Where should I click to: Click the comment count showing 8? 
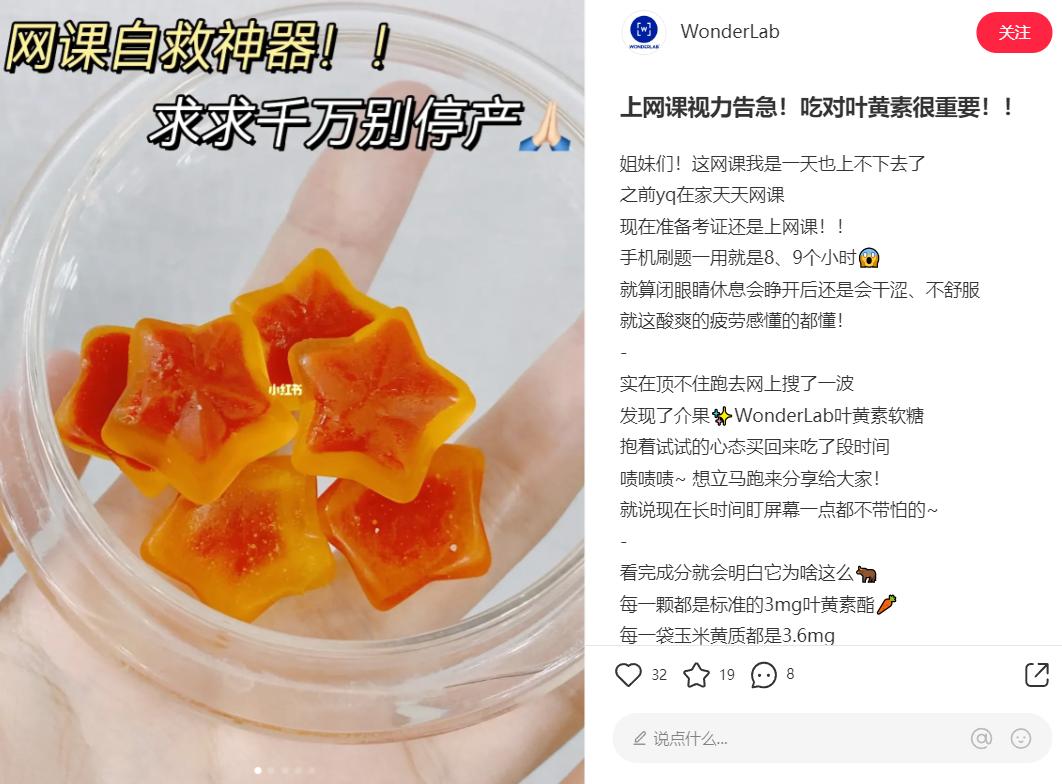(x=790, y=674)
